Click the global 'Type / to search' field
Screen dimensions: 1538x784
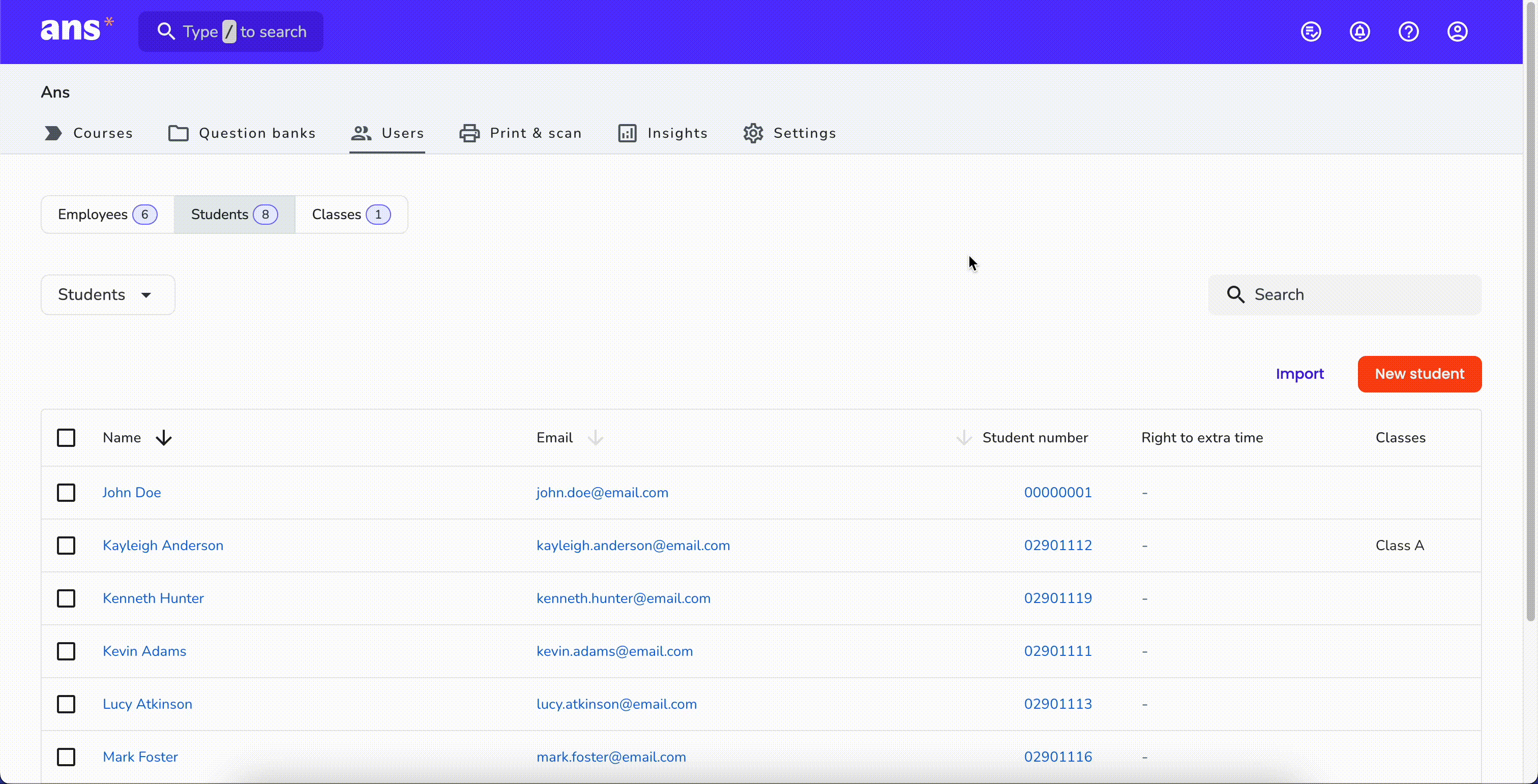coord(231,32)
